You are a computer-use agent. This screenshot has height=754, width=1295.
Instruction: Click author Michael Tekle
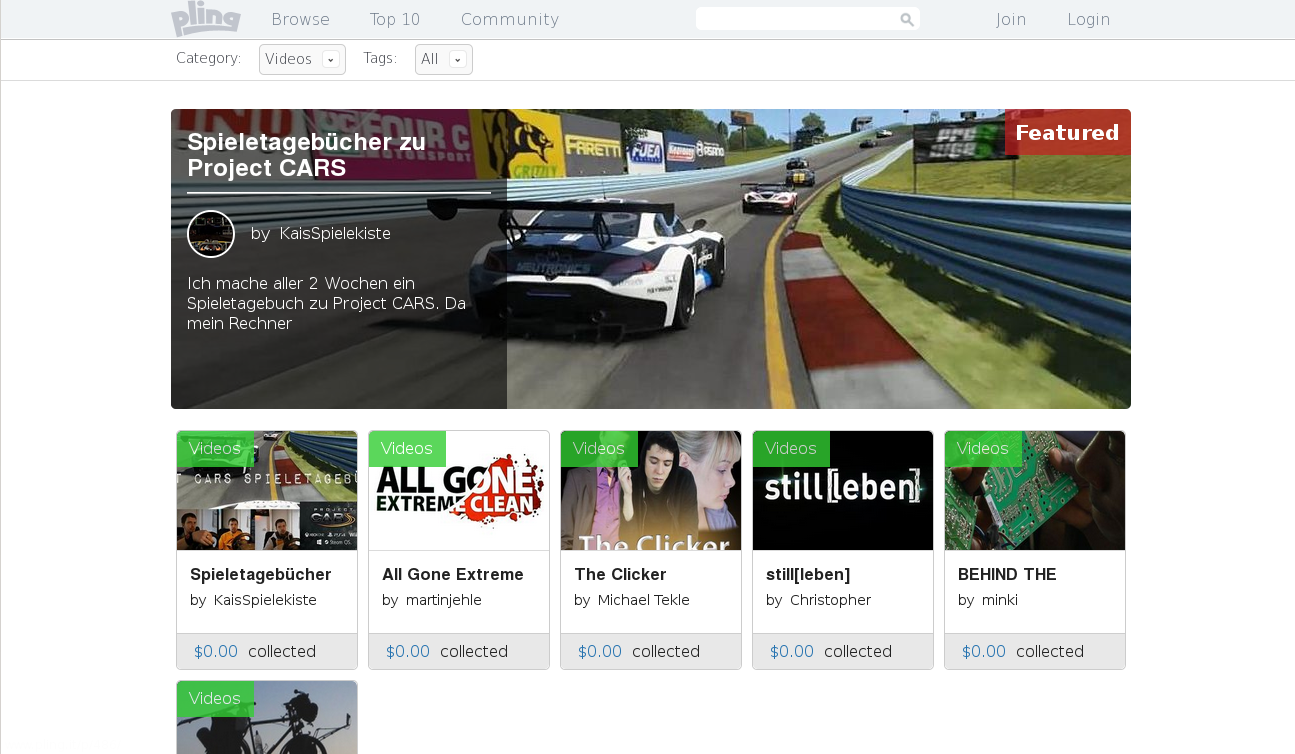click(644, 600)
